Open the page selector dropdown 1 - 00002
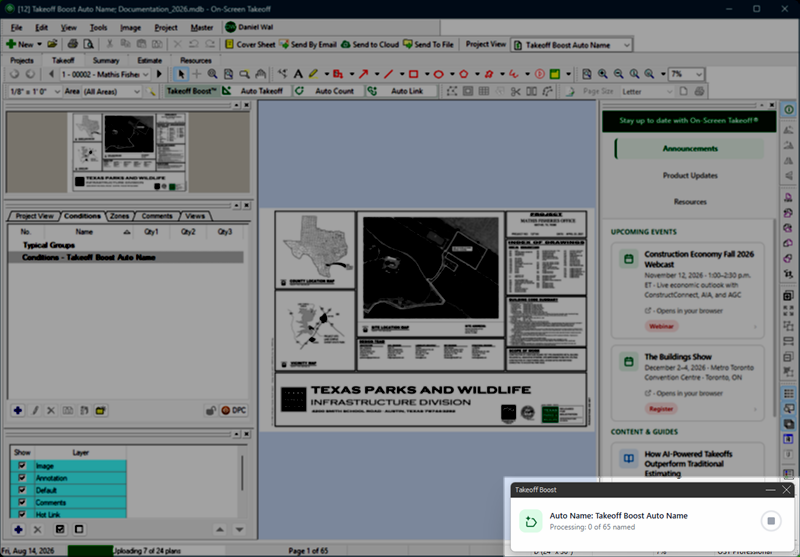Image resolution: width=800 pixels, height=557 pixels. click(x=105, y=74)
